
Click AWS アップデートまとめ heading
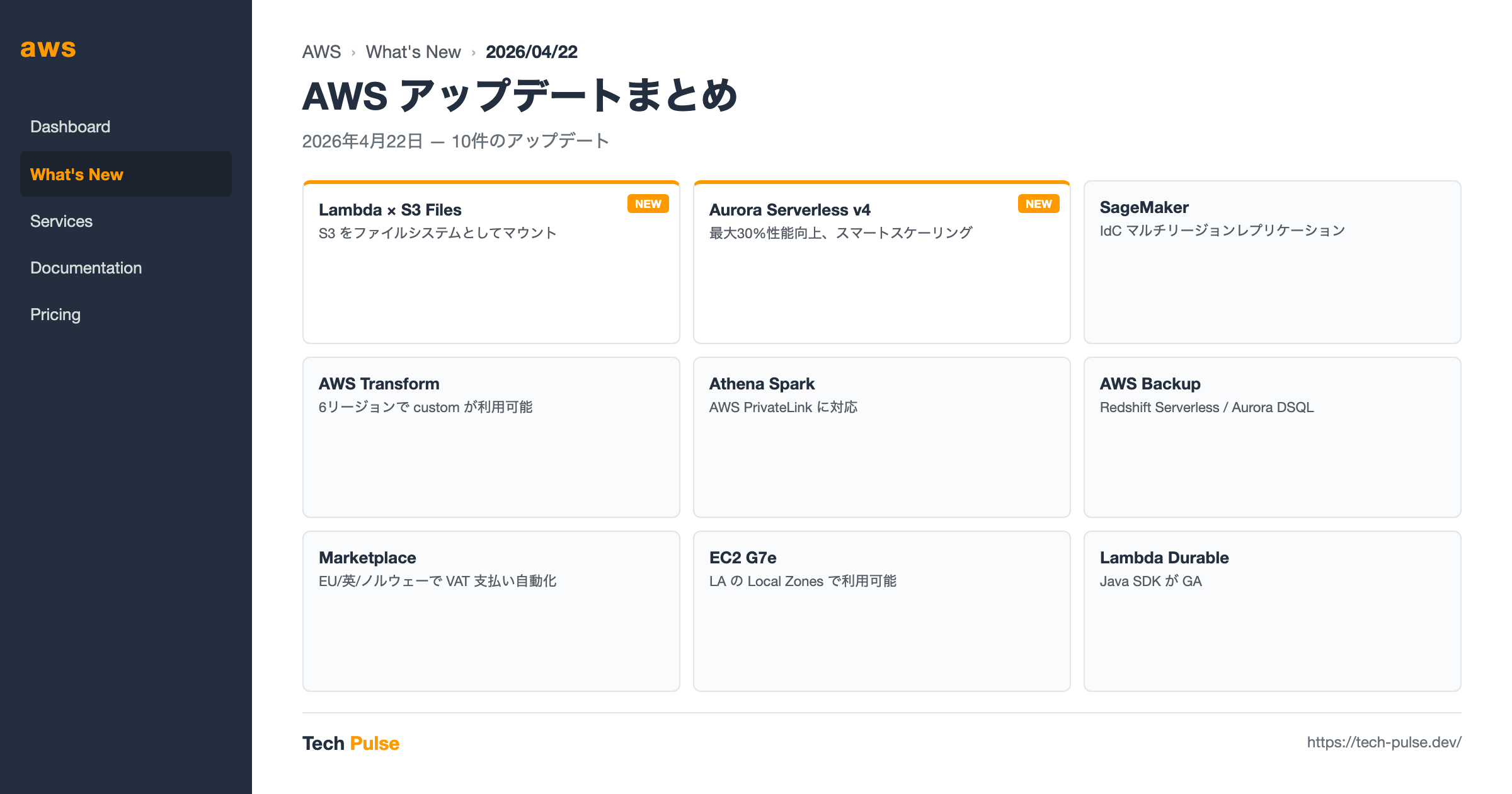[x=520, y=96]
